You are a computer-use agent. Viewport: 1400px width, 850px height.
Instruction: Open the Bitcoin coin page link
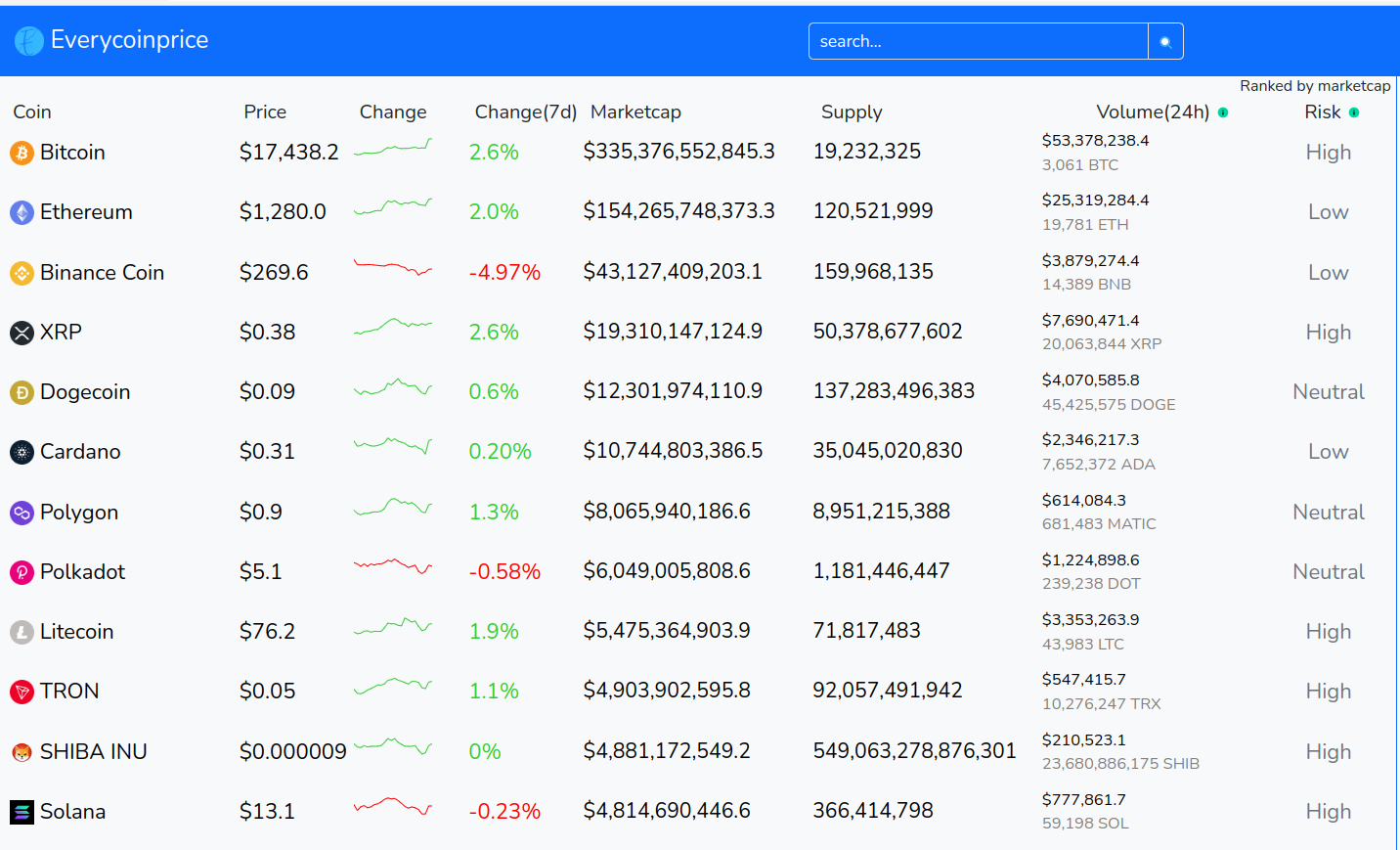click(72, 153)
